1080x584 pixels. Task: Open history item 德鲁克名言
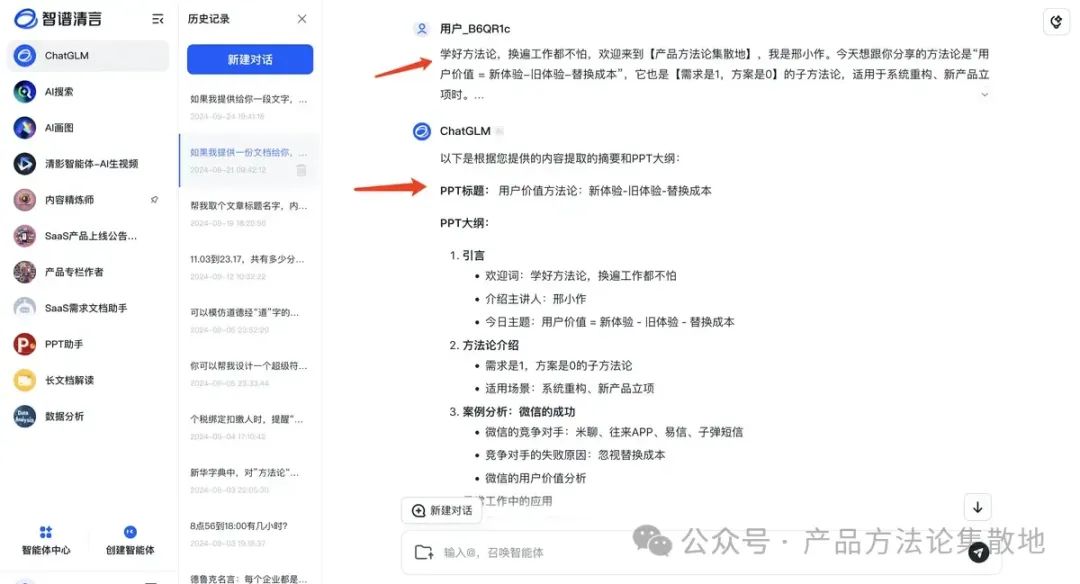[x=249, y=578]
